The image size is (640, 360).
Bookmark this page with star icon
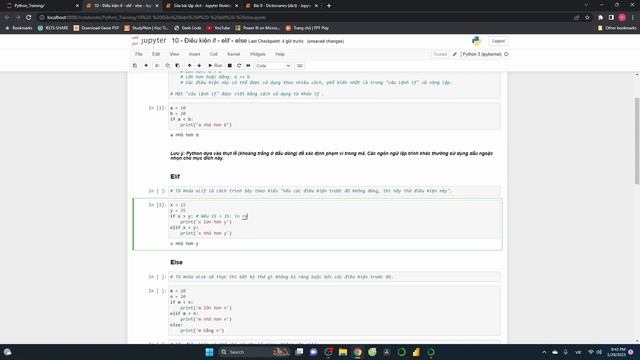[x=587, y=17]
